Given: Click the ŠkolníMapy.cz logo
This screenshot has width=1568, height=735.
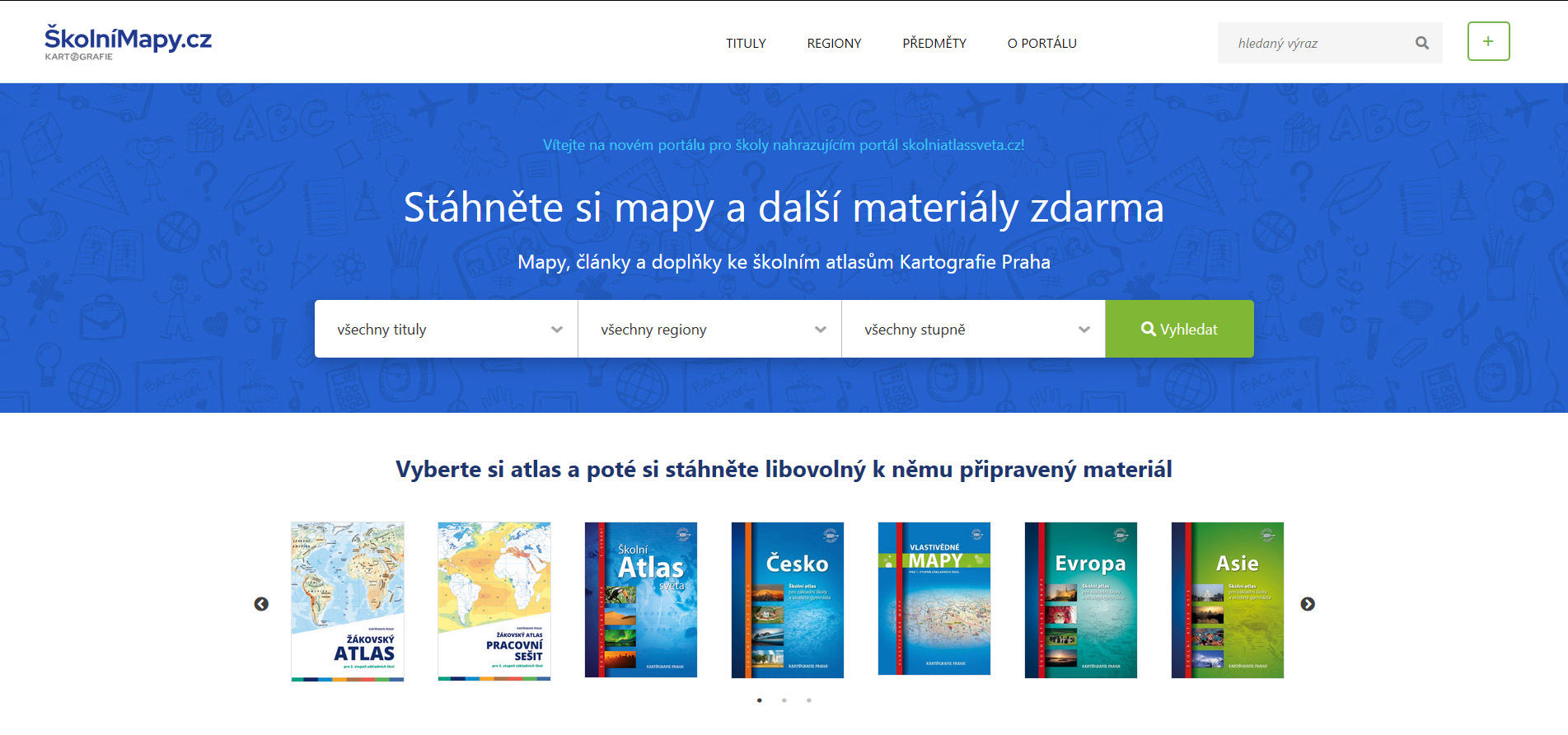Looking at the screenshot, I should coord(128,42).
